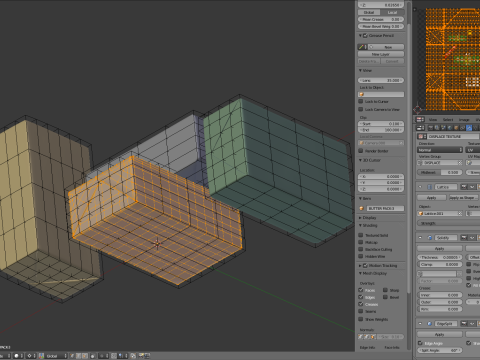Enable Backface Culling checkbox
480x360 pixels.
(x=361, y=249)
